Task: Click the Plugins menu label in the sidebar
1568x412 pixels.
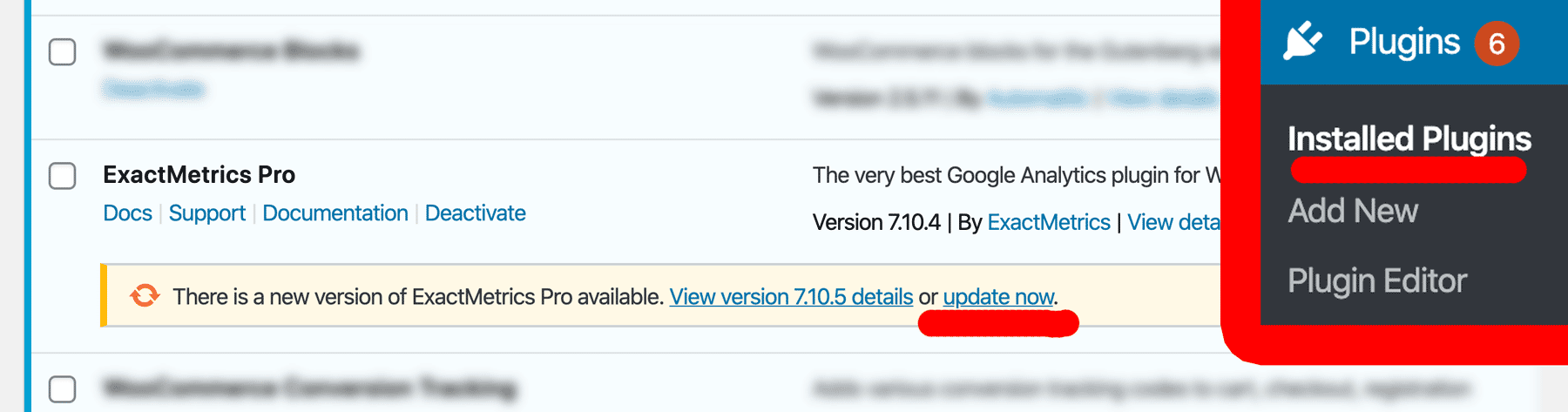Action: click(x=1404, y=42)
